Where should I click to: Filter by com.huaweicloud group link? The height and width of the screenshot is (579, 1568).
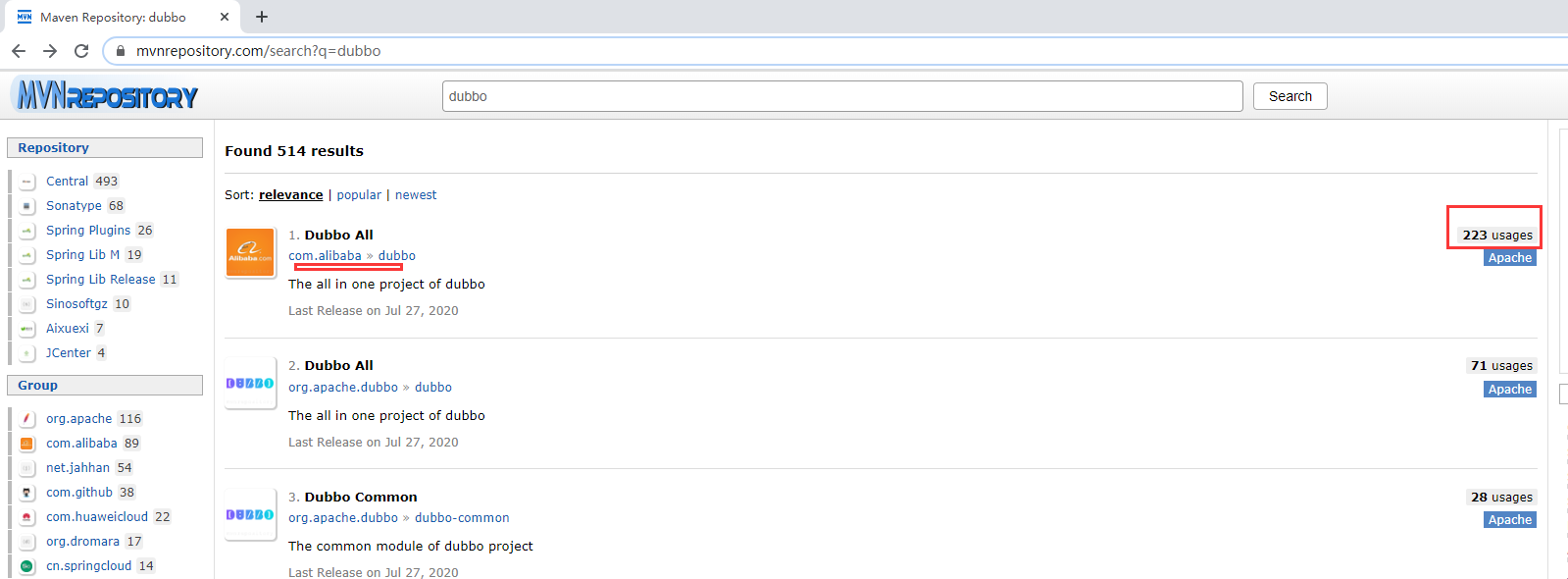click(x=97, y=517)
